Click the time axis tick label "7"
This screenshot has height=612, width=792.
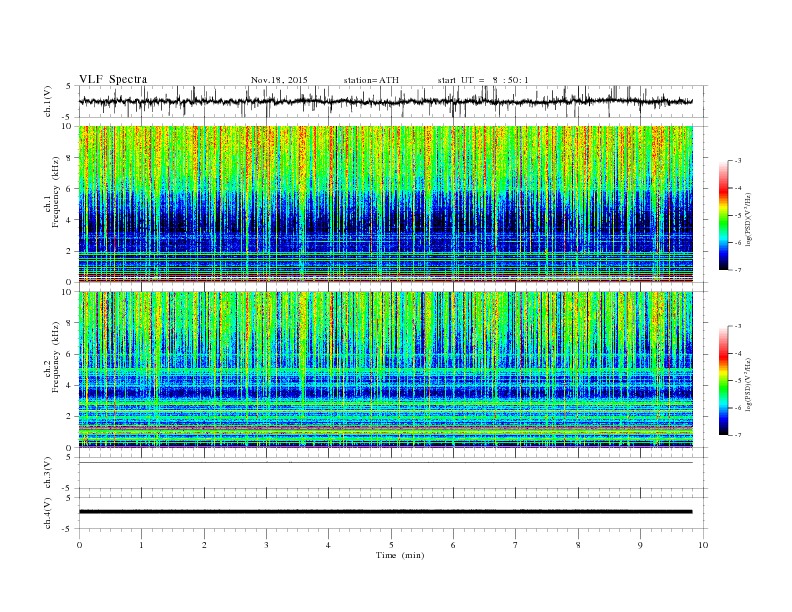point(516,545)
